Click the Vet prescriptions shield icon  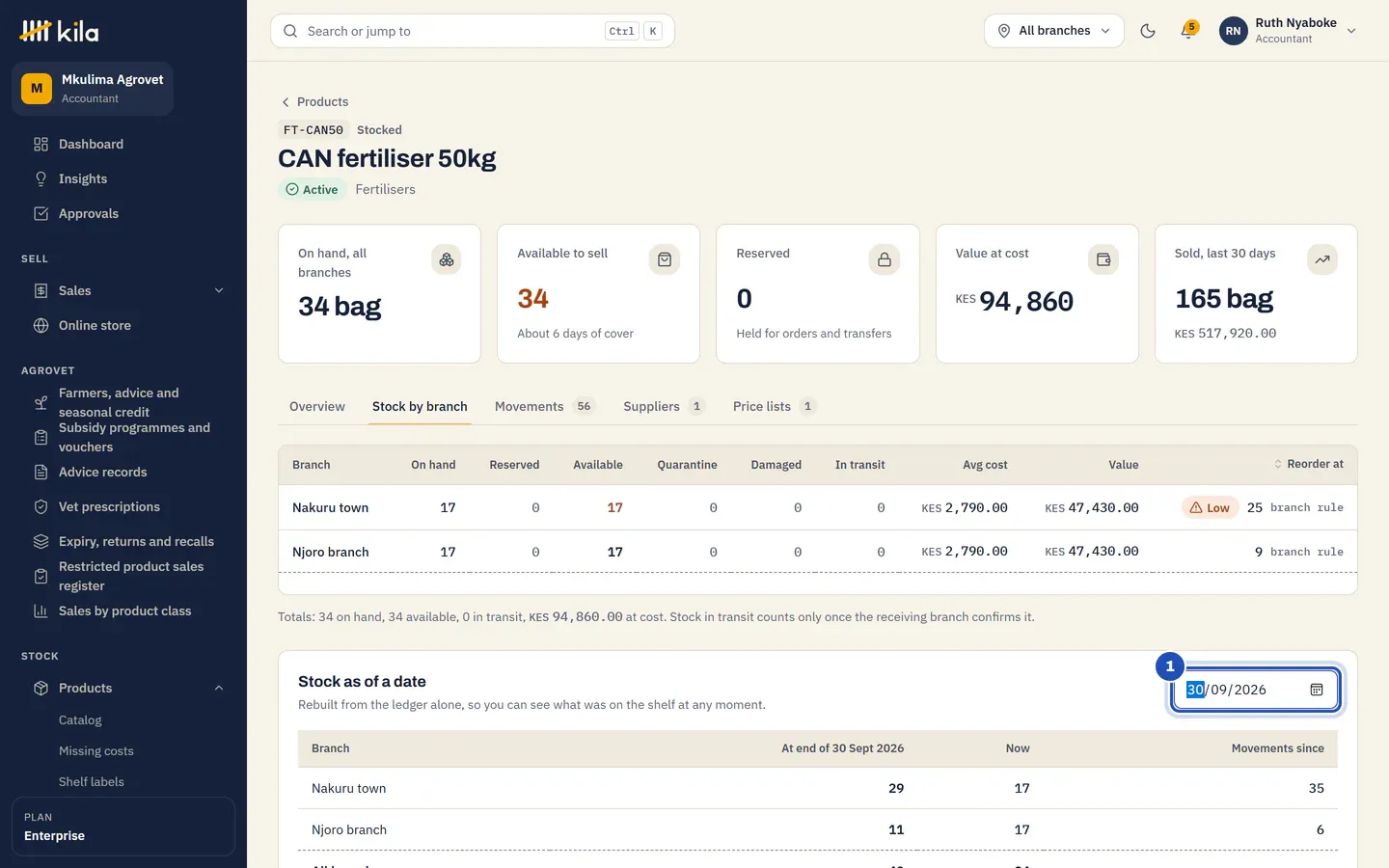point(41,507)
